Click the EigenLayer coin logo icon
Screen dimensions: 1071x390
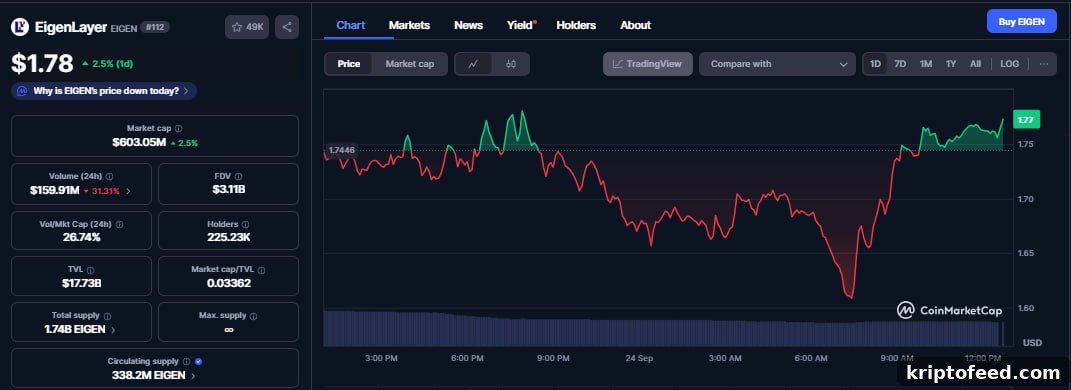pos(20,27)
